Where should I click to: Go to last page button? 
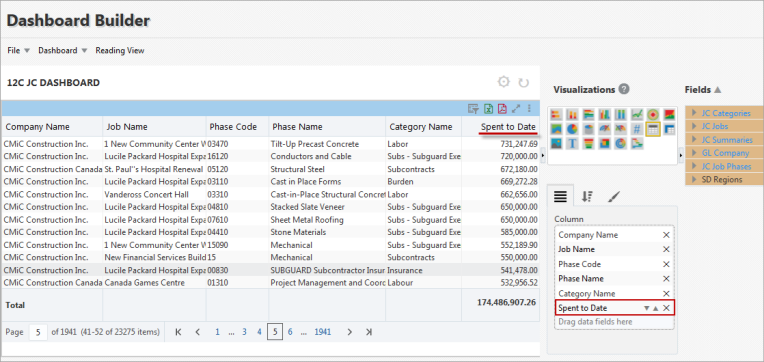pos(369,332)
